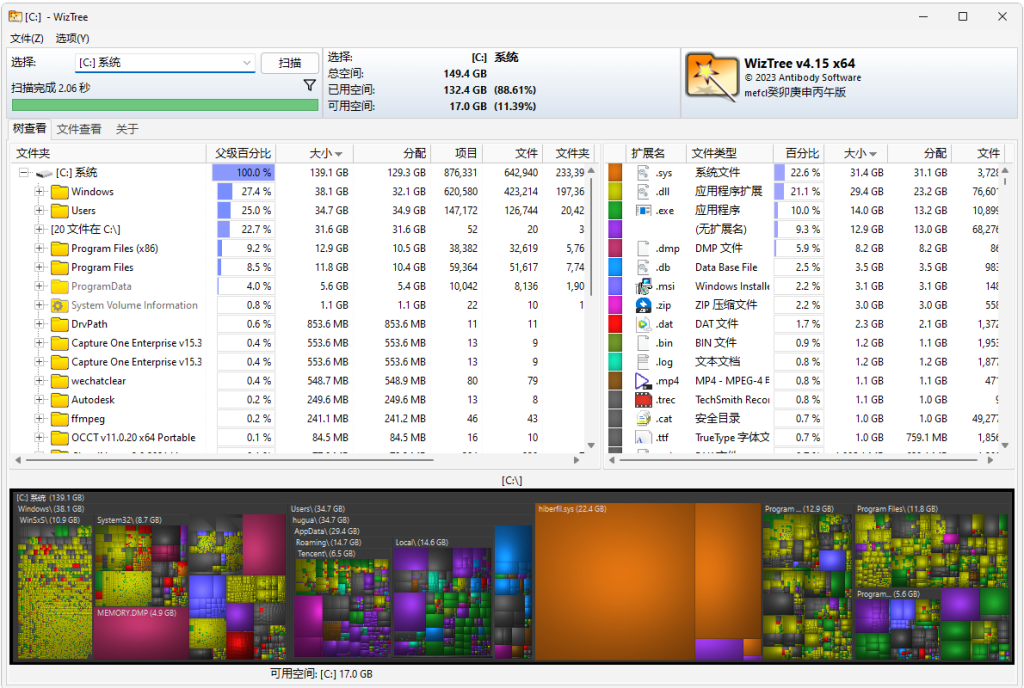Expand the Windows folder tree node
The height and width of the screenshot is (688, 1024).
pyautogui.click(x=40, y=192)
